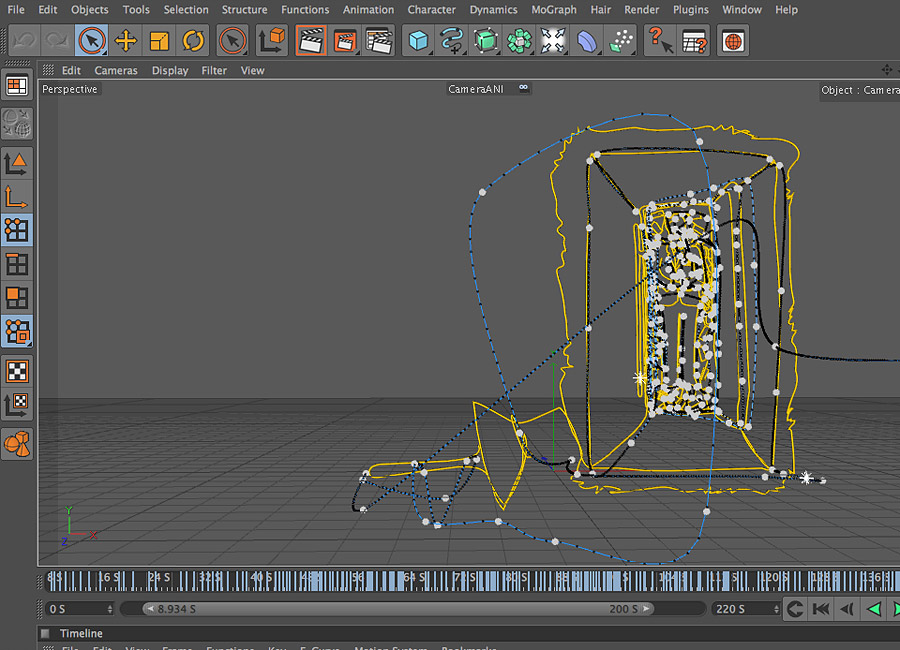Click the timeline range slider bar
The image size is (900, 650).
pyautogui.click(x=400, y=608)
